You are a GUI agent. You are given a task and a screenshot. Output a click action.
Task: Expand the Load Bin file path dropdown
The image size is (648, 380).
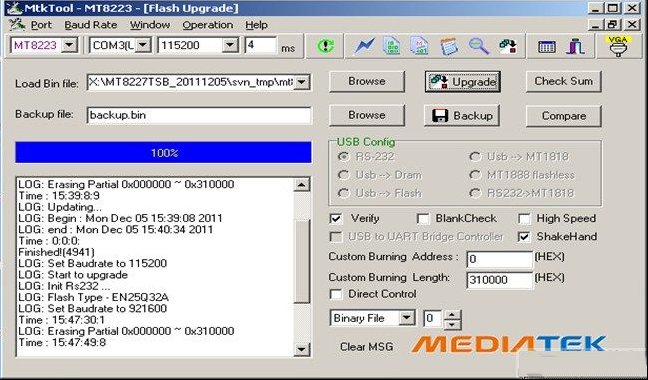[302, 82]
